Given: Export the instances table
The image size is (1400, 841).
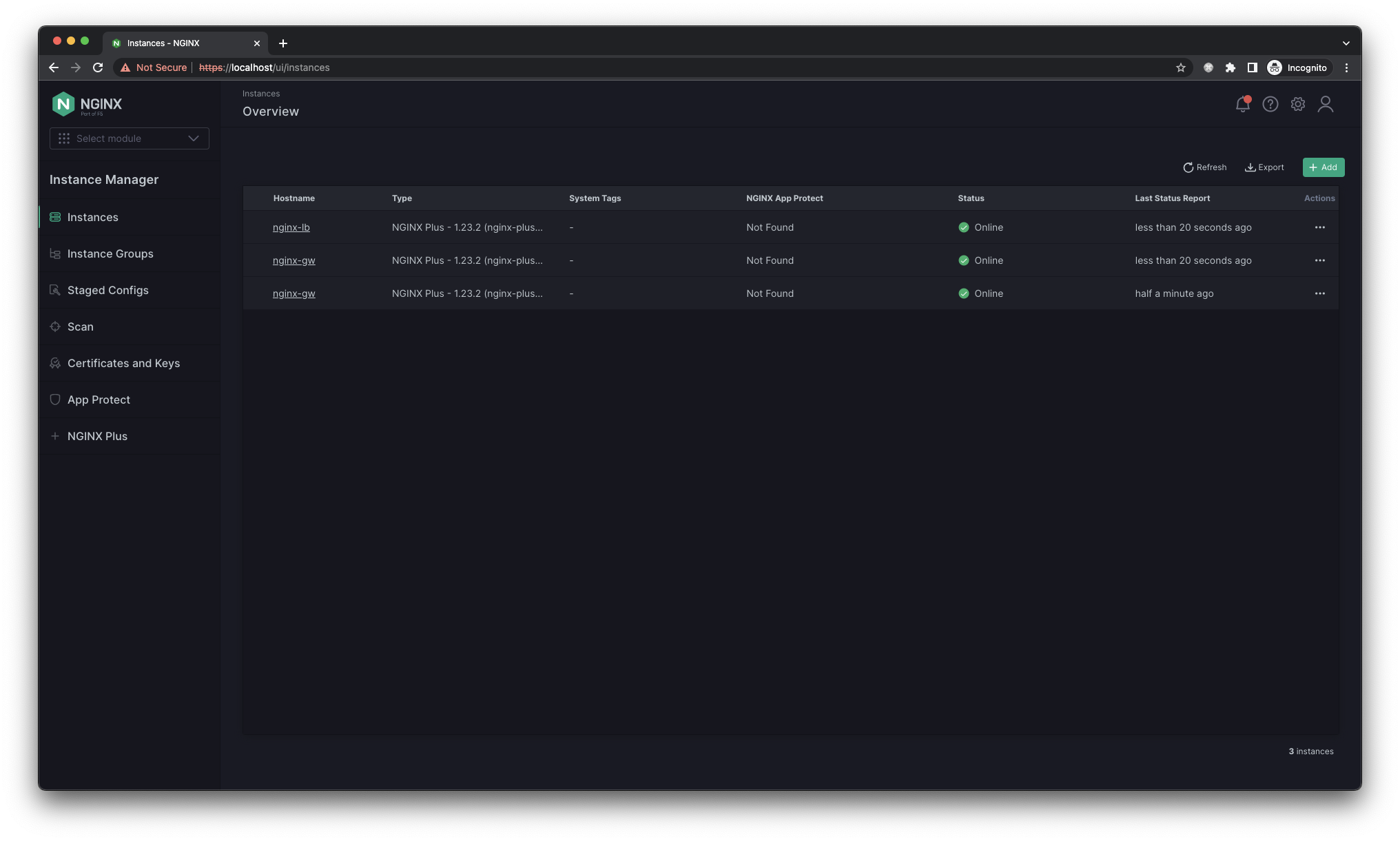Looking at the screenshot, I should coord(1264,167).
